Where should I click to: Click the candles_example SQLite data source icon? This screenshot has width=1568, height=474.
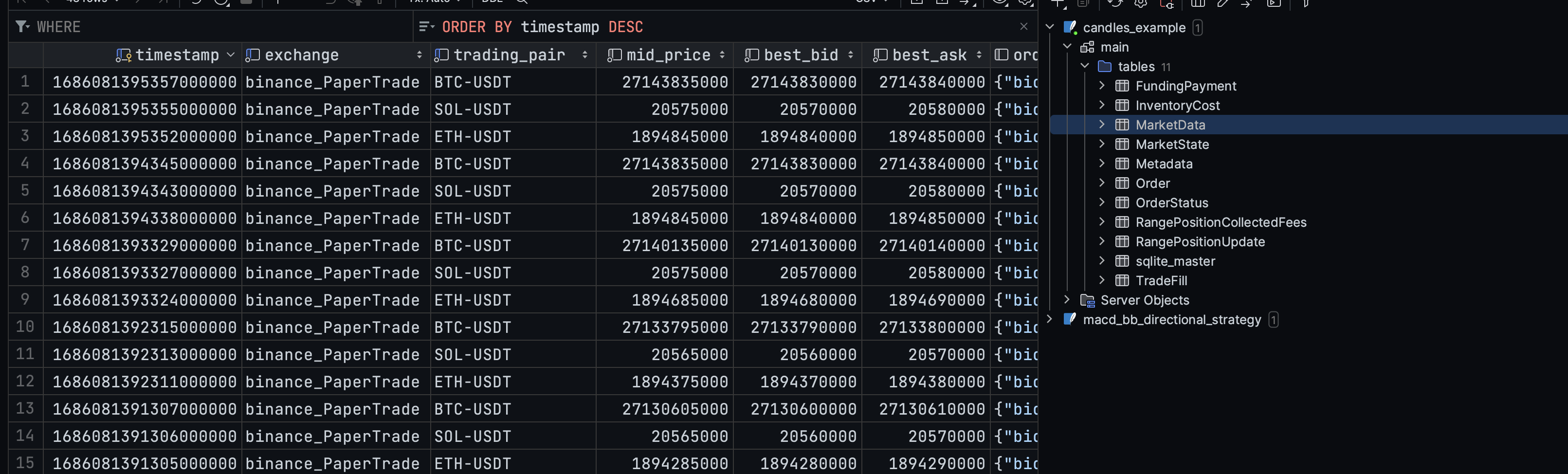click(x=1070, y=27)
